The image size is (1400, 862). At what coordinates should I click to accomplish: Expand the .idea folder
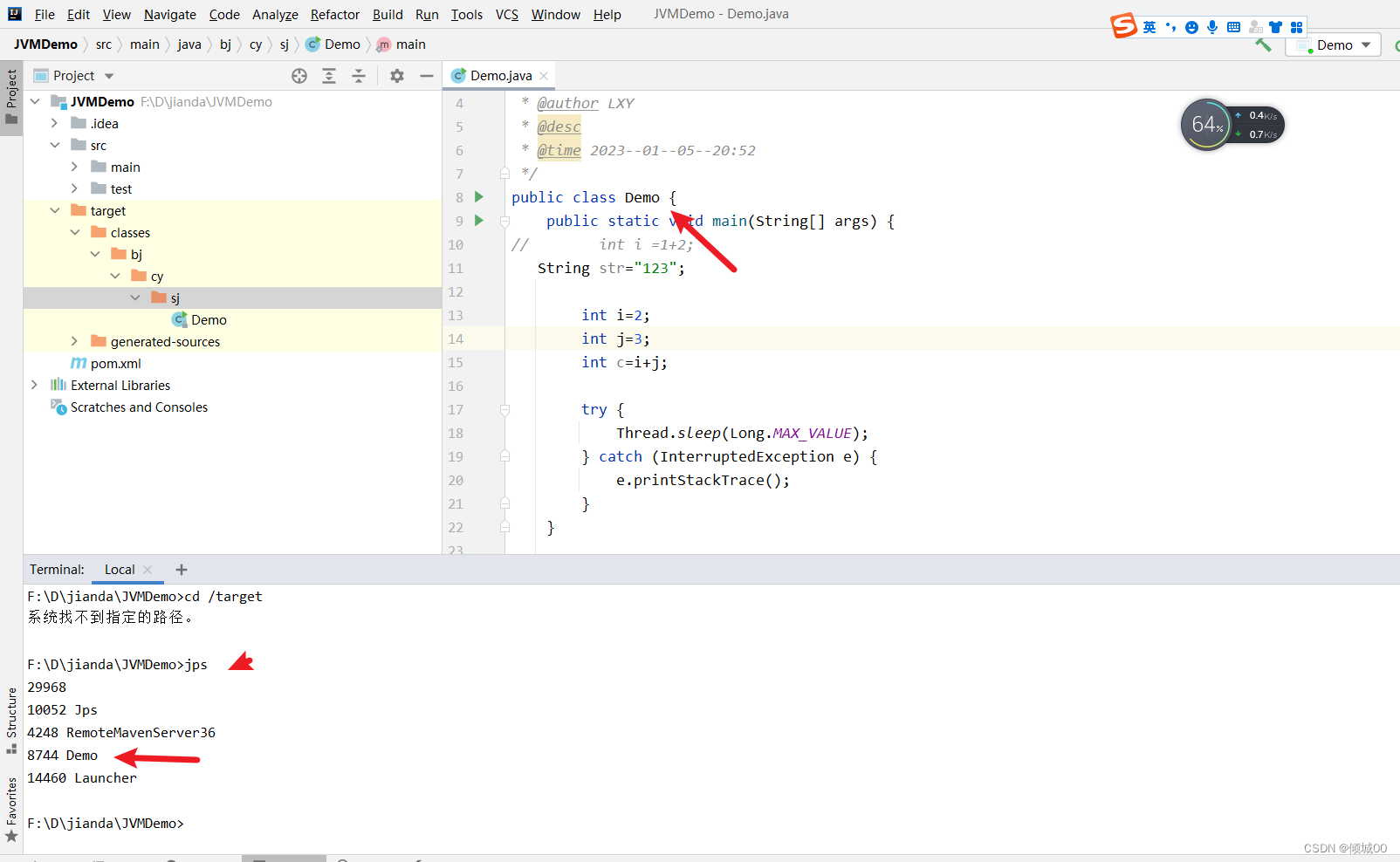point(55,124)
